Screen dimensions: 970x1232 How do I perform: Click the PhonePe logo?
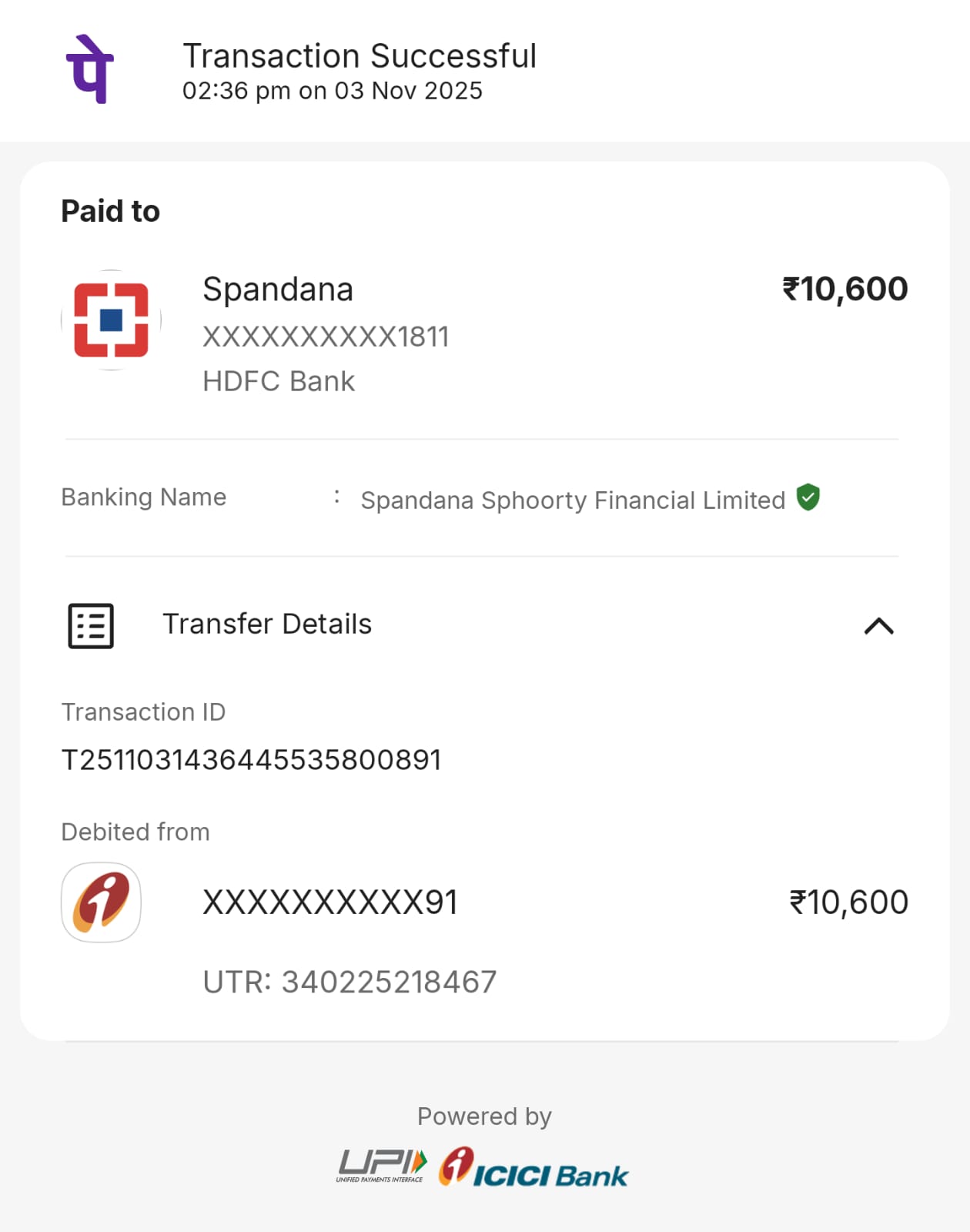pos(90,69)
